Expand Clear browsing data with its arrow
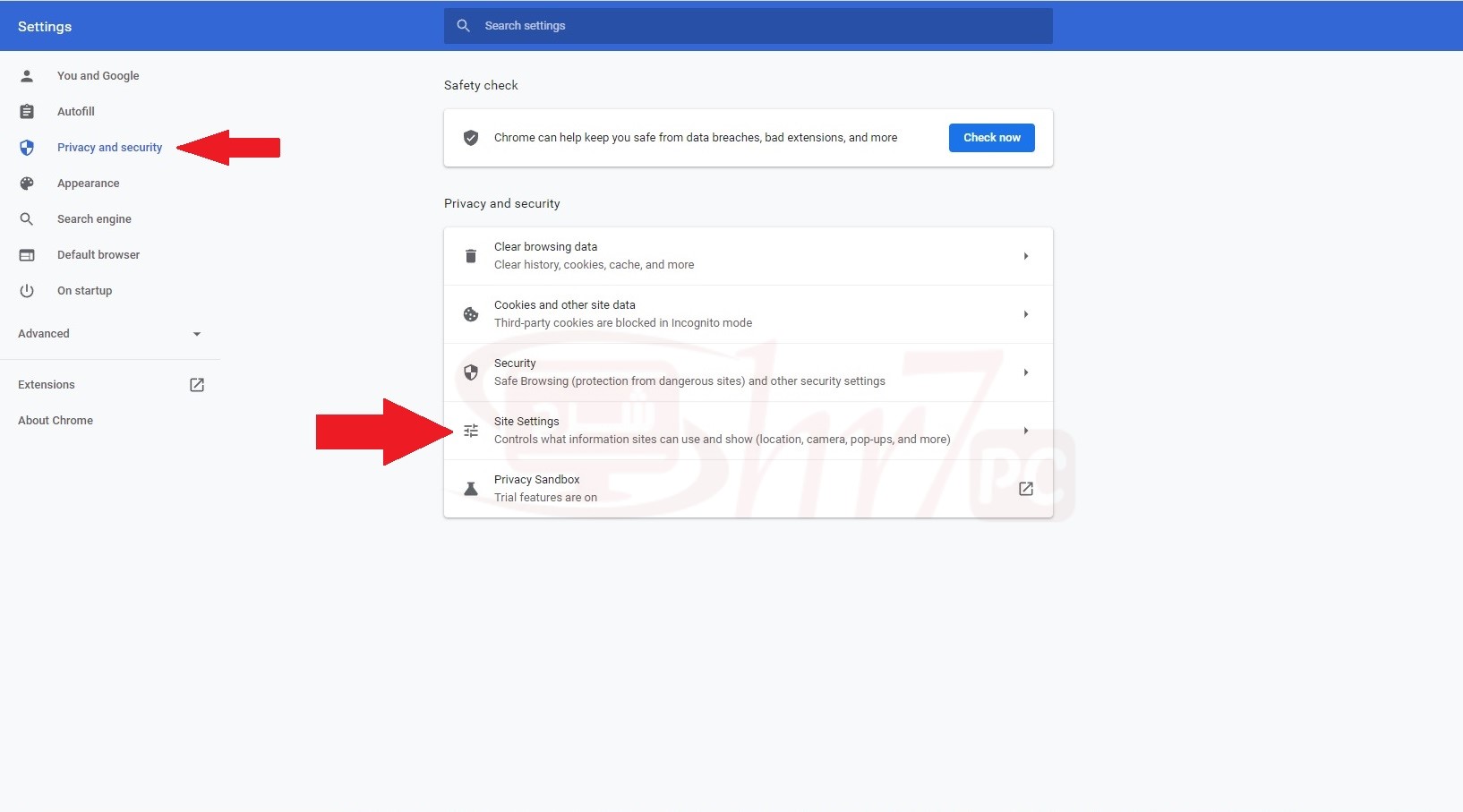1463x812 pixels. click(x=1026, y=256)
